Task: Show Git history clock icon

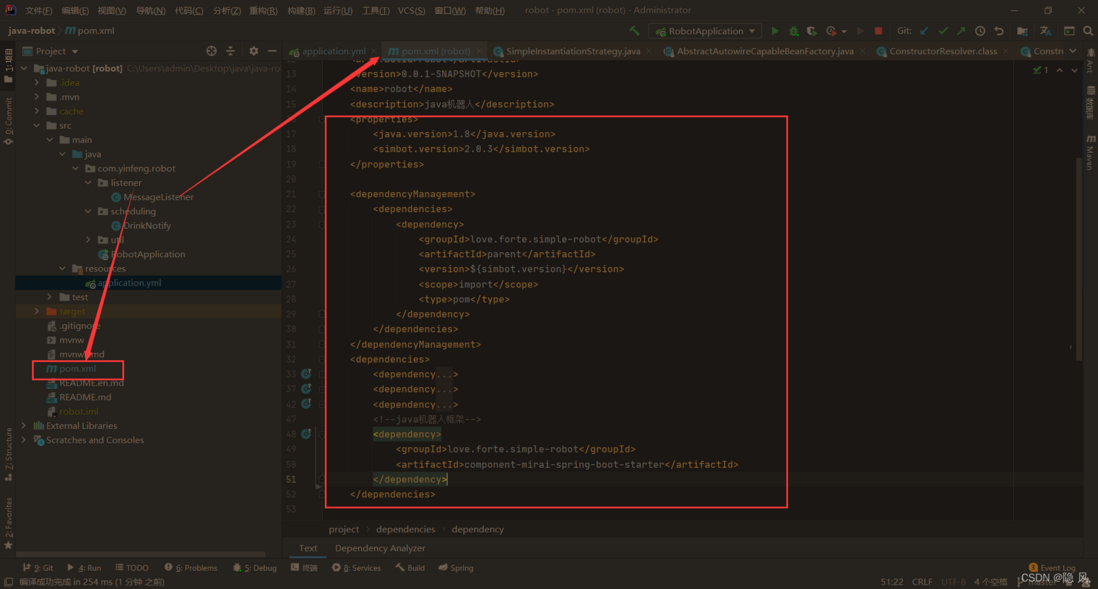Action: coord(980,31)
